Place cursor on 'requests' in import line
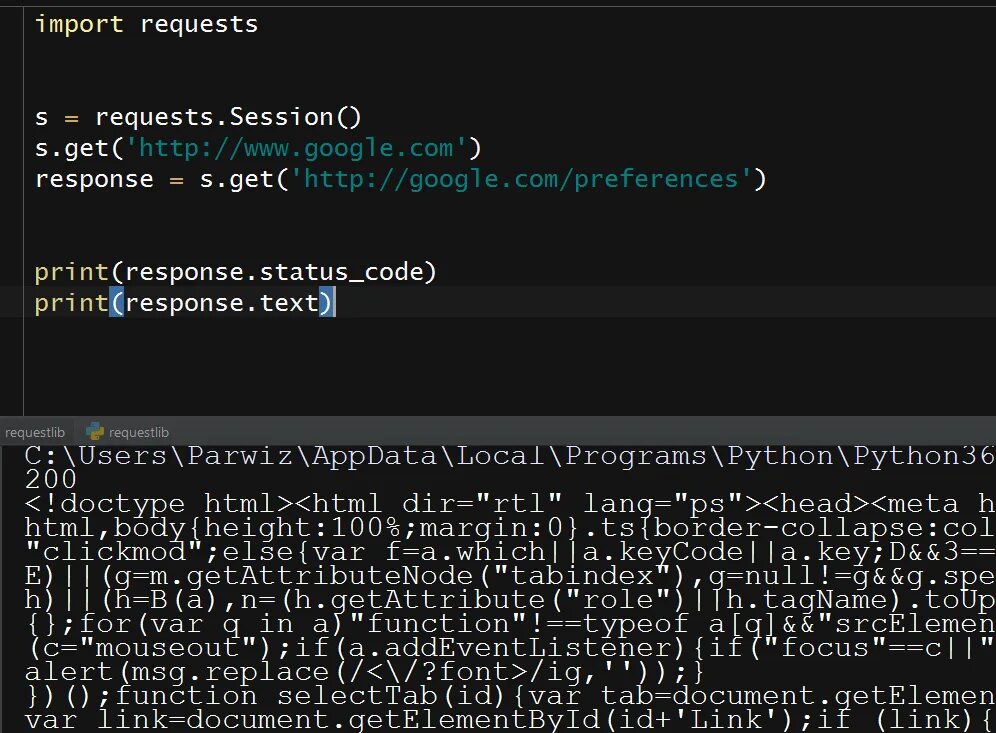The image size is (996, 733). coord(198,24)
